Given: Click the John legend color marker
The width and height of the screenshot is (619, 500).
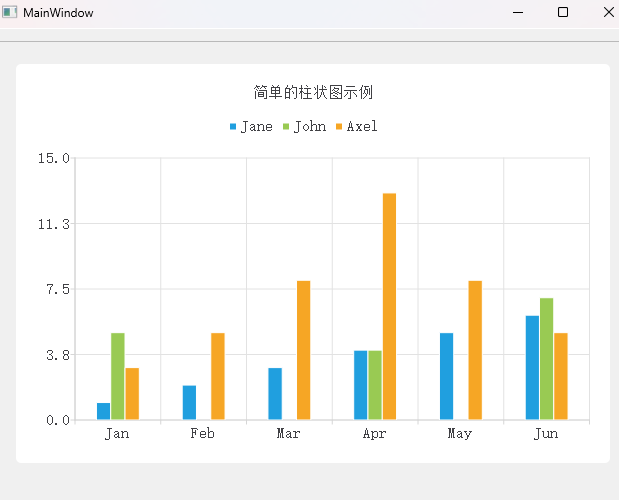Looking at the screenshot, I should 286,127.
